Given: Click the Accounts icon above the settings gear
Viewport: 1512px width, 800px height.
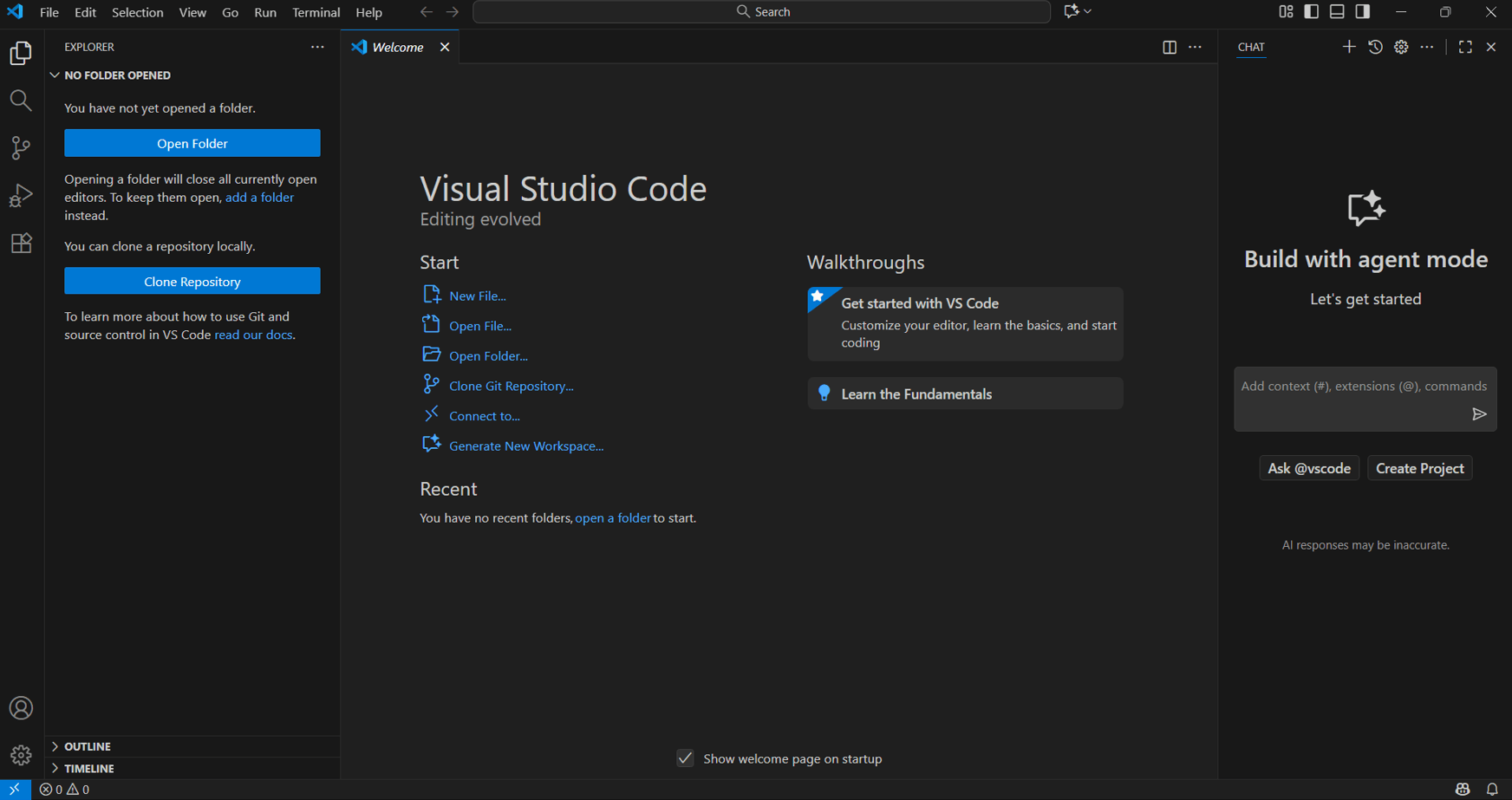Looking at the screenshot, I should point(21,708).
